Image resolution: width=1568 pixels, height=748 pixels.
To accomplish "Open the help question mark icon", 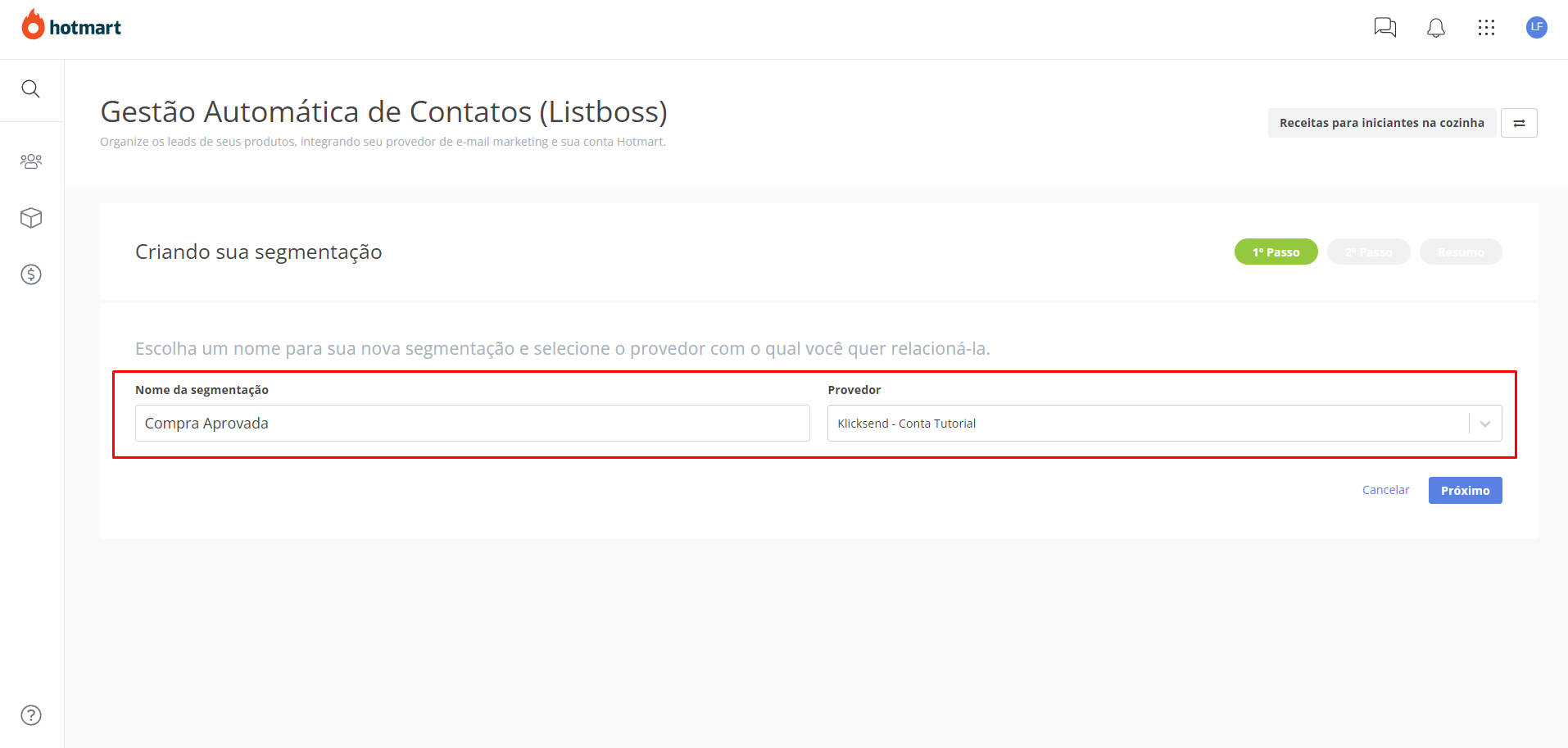I will pos(31,715).
